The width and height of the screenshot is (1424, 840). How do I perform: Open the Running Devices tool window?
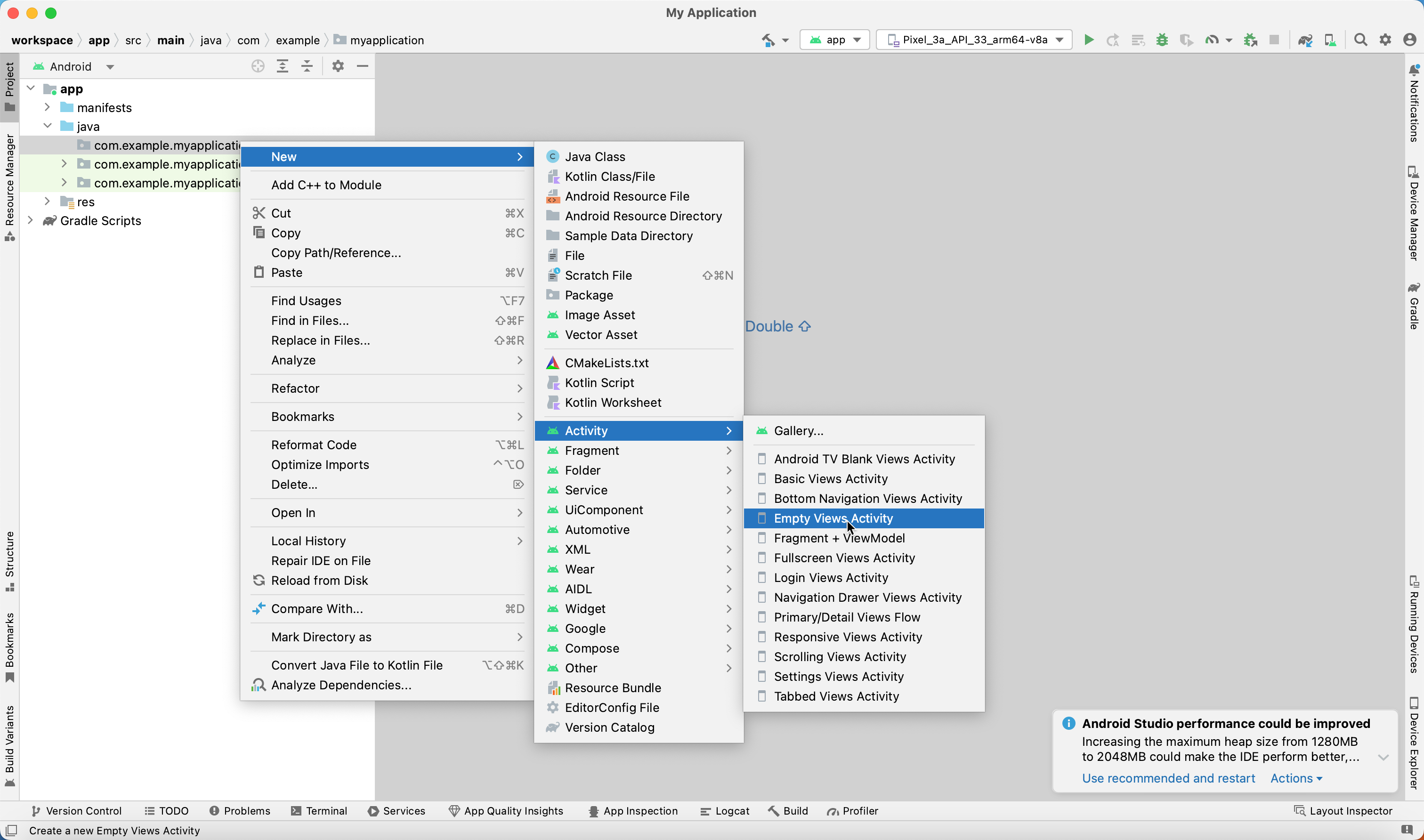1414,624
